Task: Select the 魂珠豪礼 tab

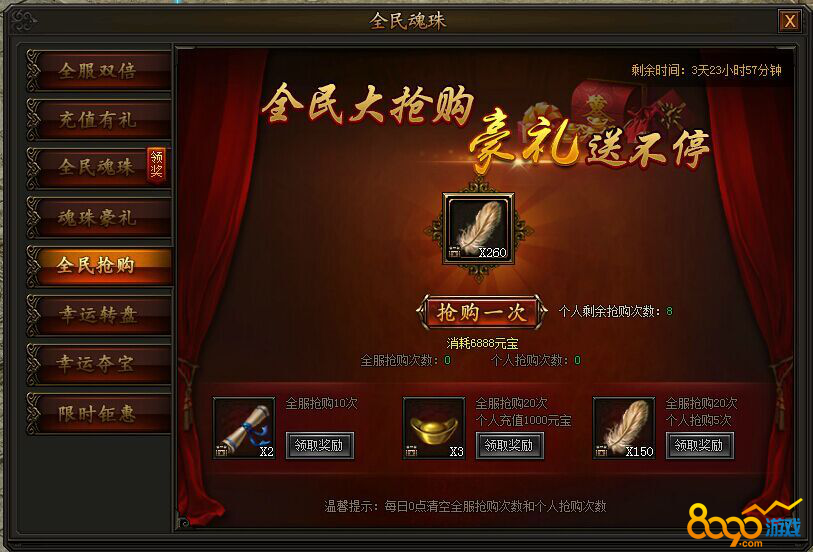Action: coord(99,218)
